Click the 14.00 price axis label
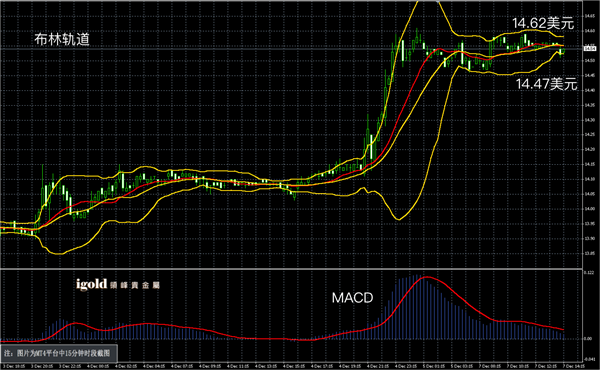 (590, 209)
